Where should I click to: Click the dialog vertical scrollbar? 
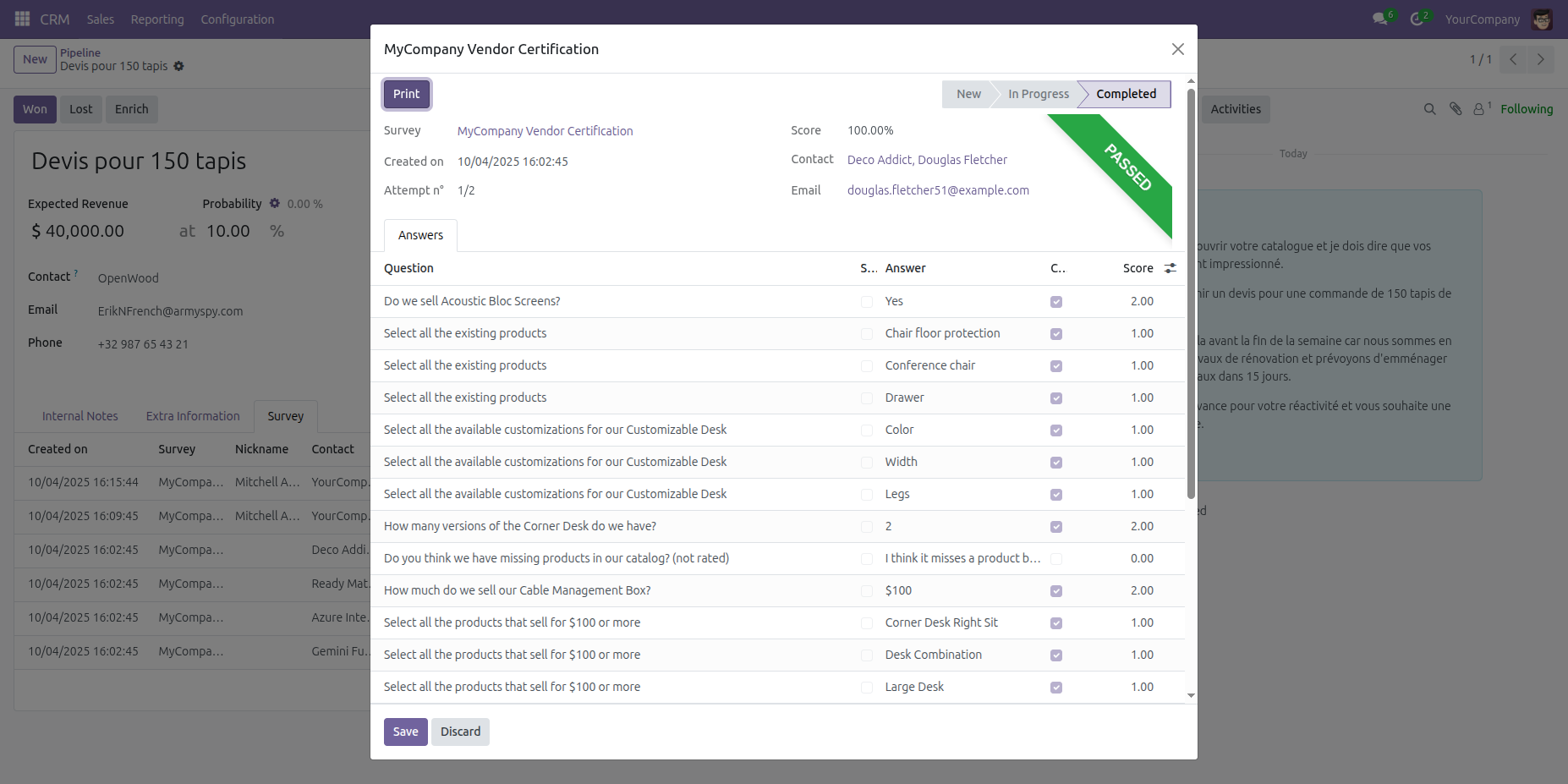1191,293
